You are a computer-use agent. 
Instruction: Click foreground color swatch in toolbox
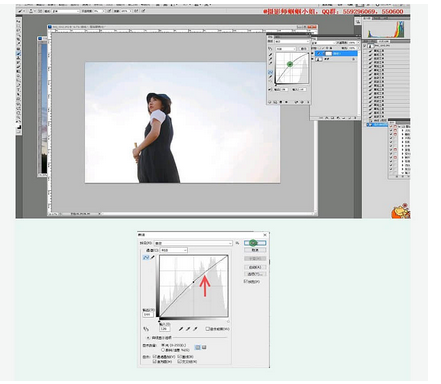pos(17,126)
